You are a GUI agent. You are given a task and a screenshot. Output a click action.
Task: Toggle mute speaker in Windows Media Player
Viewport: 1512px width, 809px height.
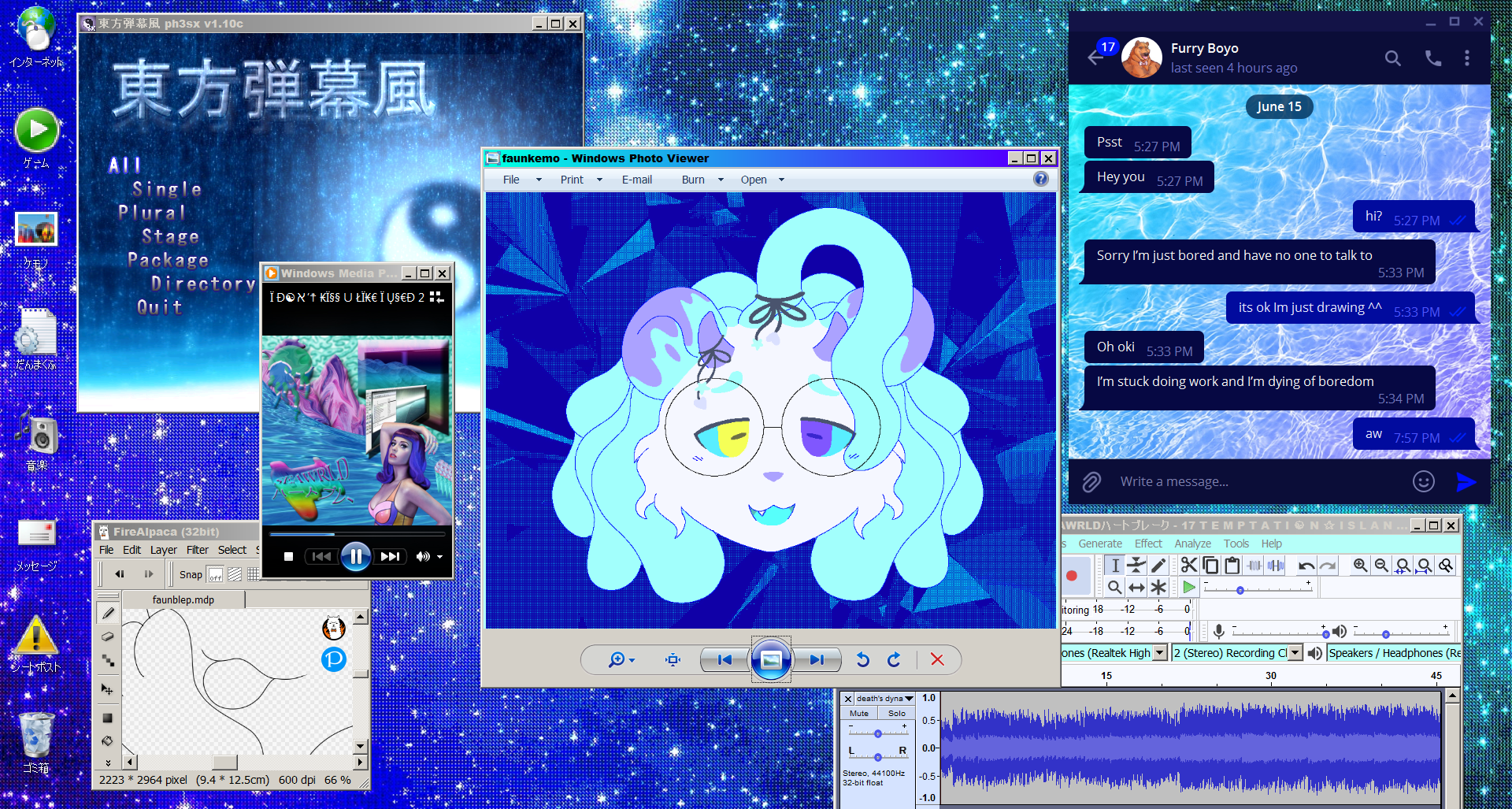(422, 556)
